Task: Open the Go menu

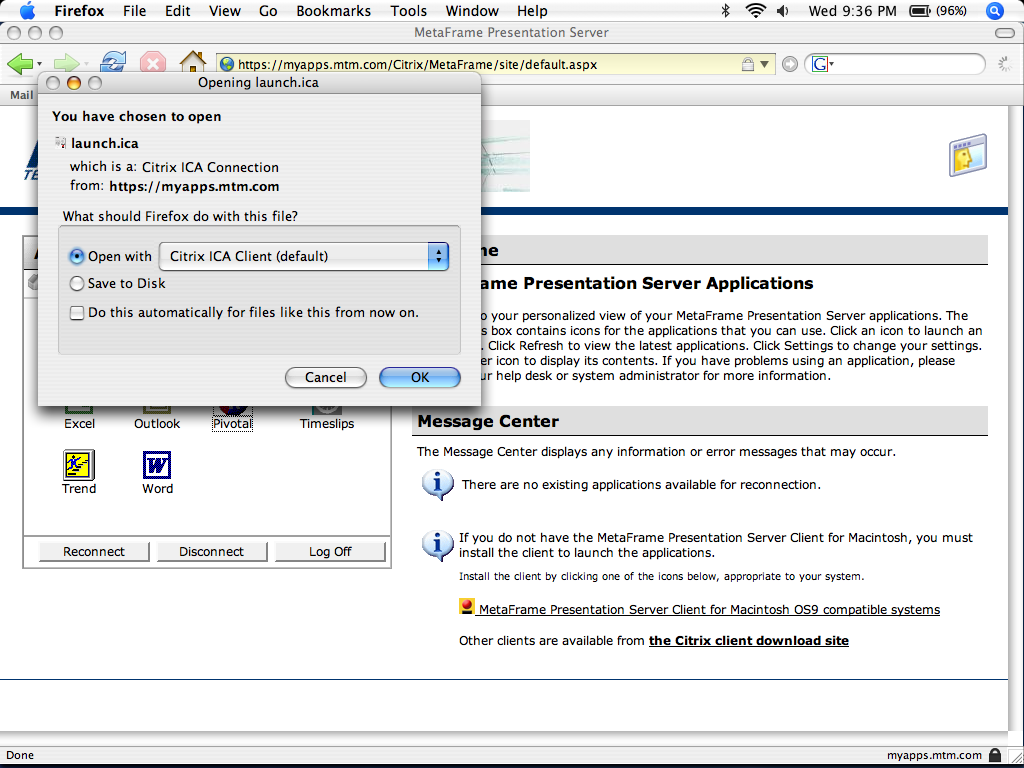Action: tap(268, 10)
